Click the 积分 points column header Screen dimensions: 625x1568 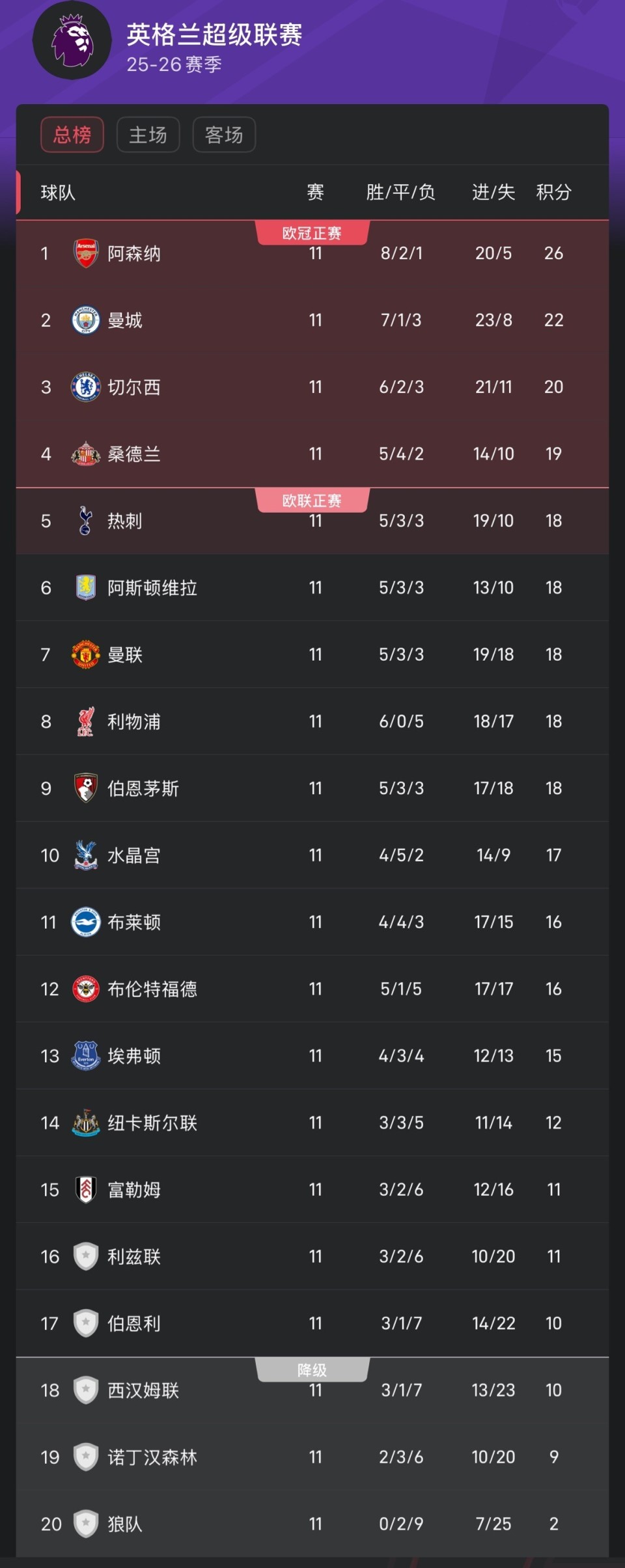(553, 192)
